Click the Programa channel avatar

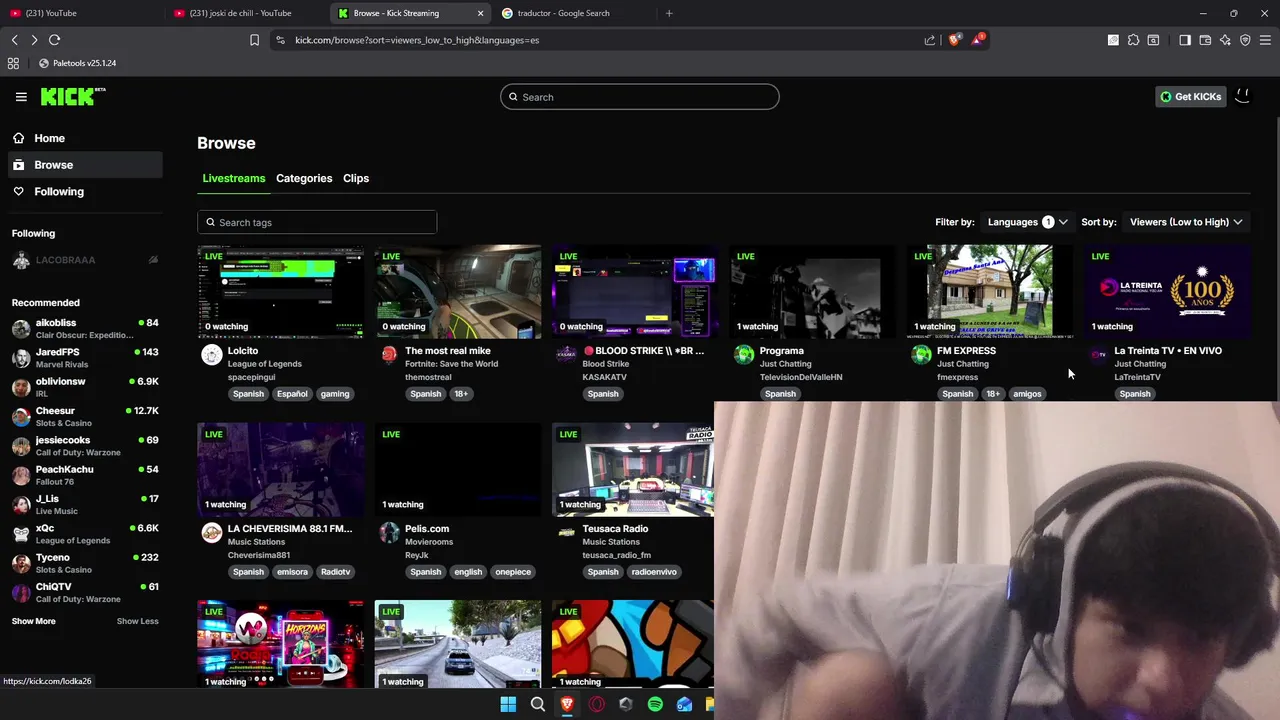click(x=743, y=354)
